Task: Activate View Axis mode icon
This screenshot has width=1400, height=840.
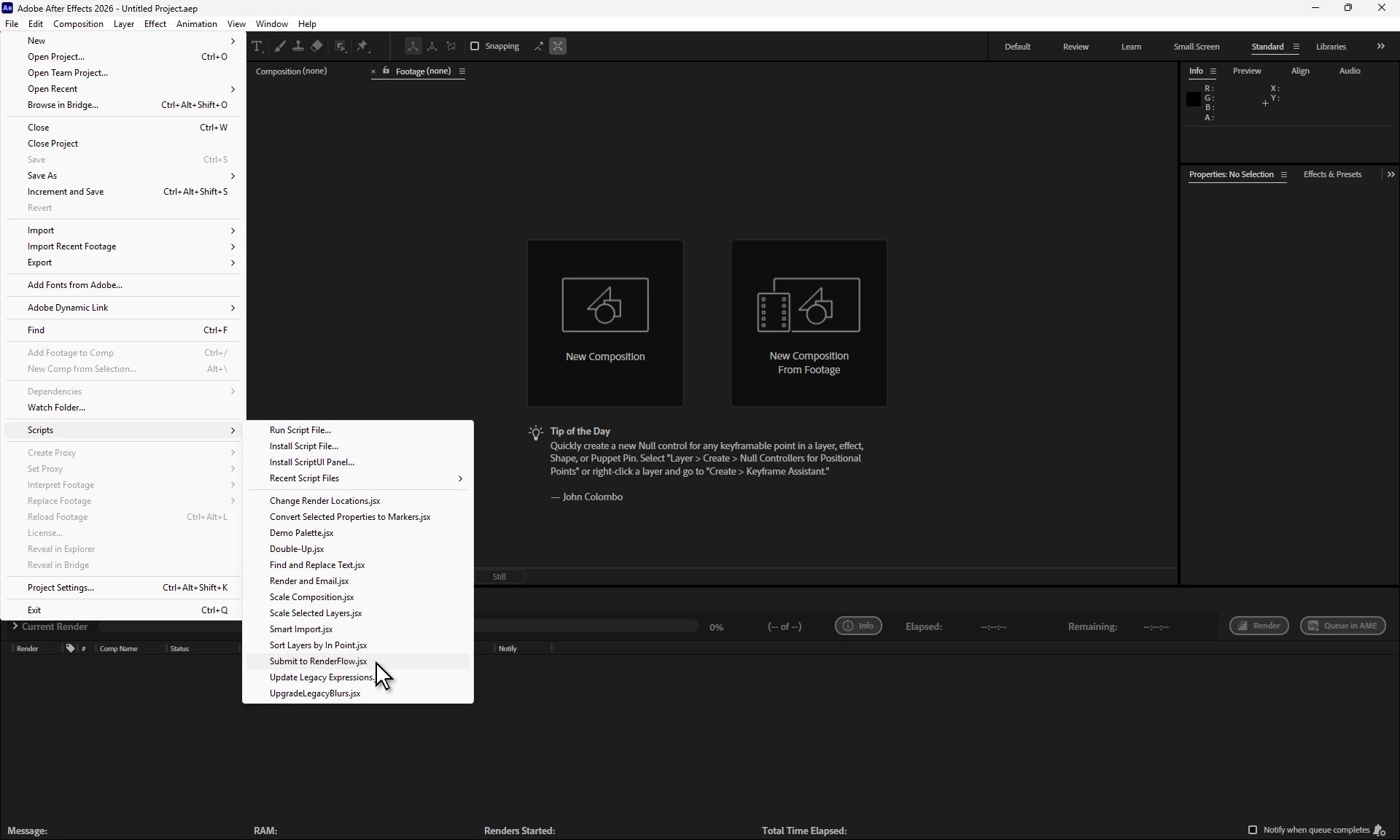Action: (451, 46)
